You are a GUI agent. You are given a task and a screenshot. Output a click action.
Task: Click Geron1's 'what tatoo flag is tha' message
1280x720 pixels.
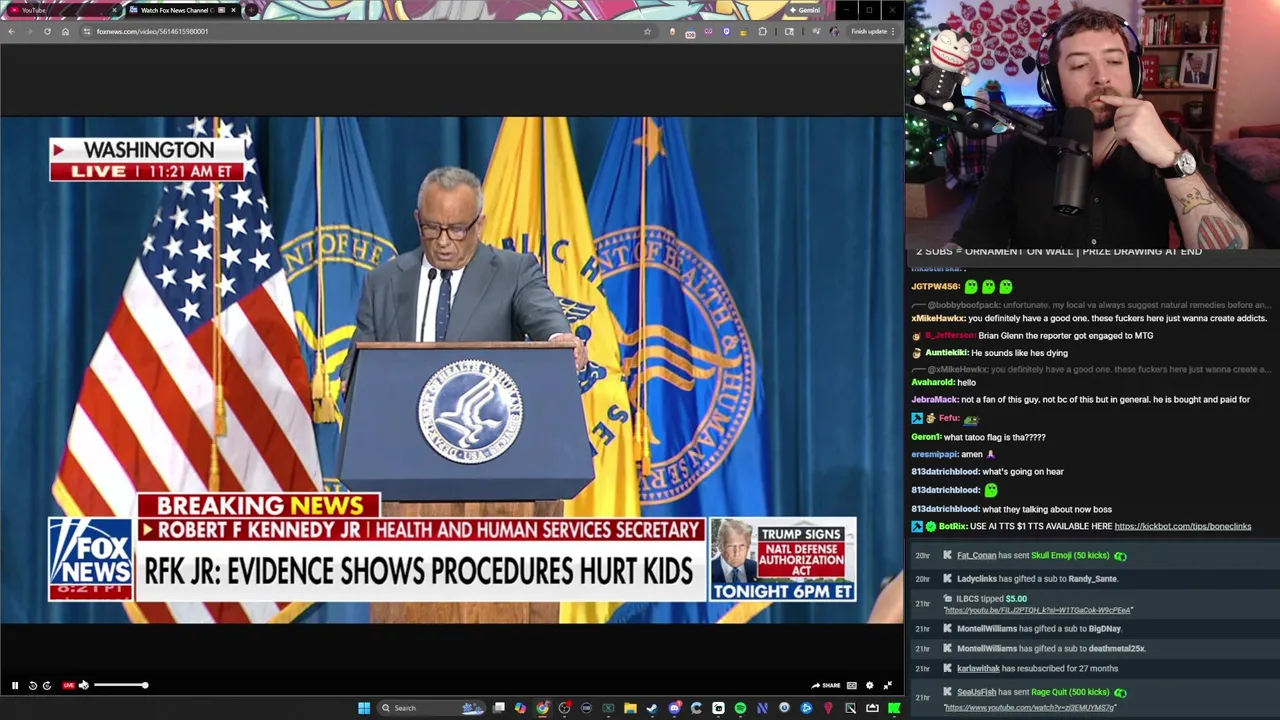(x=978, y=437)
